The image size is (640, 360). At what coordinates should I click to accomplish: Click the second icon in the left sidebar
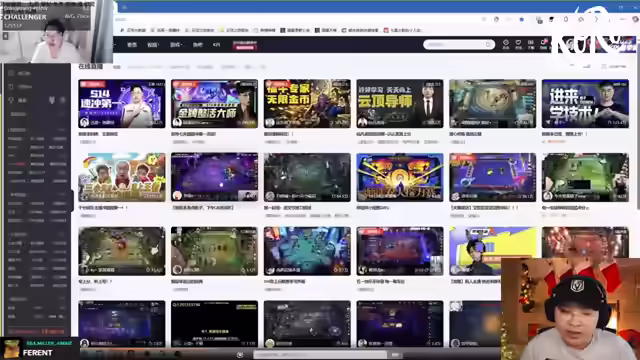[11, 87]
